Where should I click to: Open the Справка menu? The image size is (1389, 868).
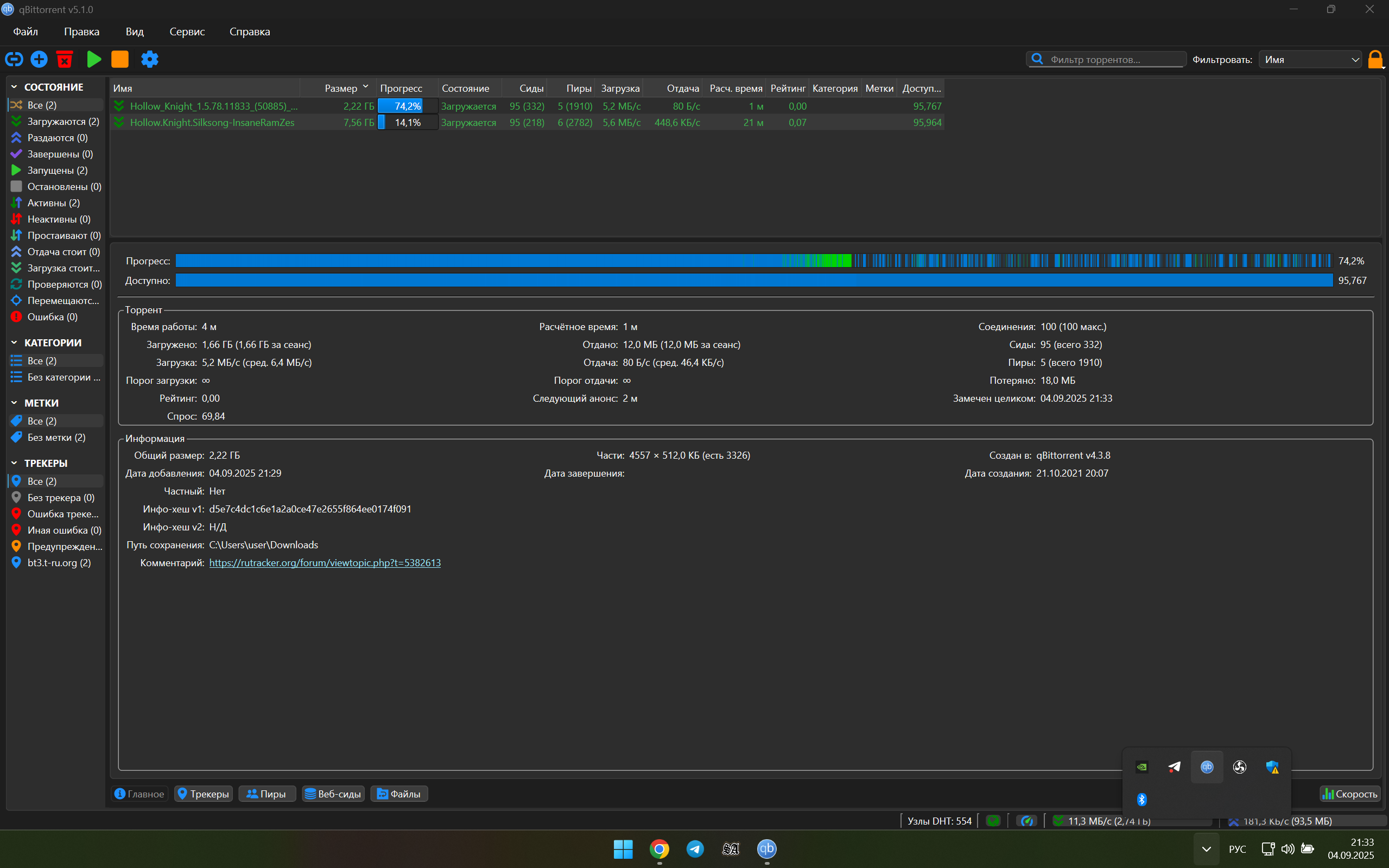point(250,31)
